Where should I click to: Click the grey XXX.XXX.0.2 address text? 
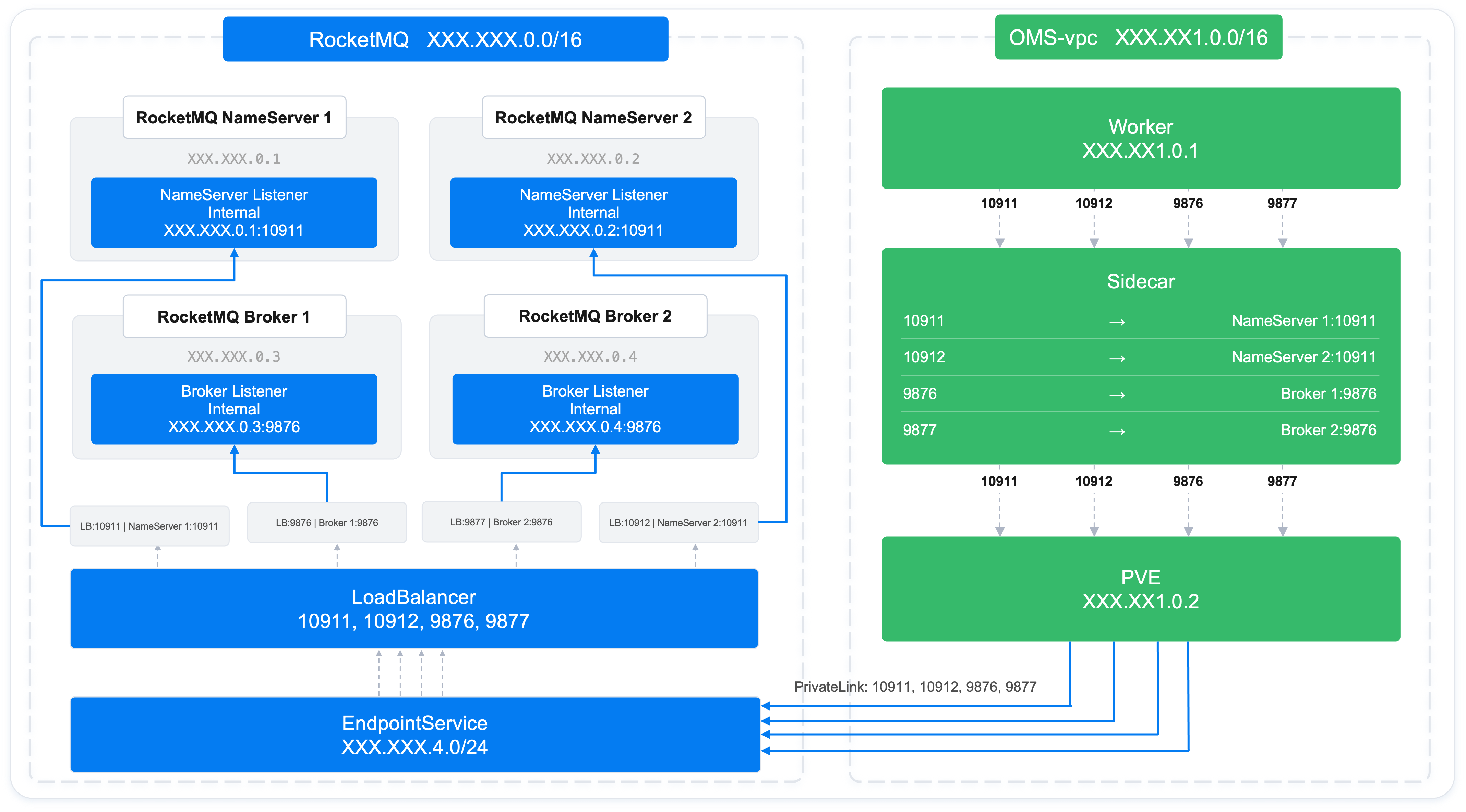pos(593,159)
